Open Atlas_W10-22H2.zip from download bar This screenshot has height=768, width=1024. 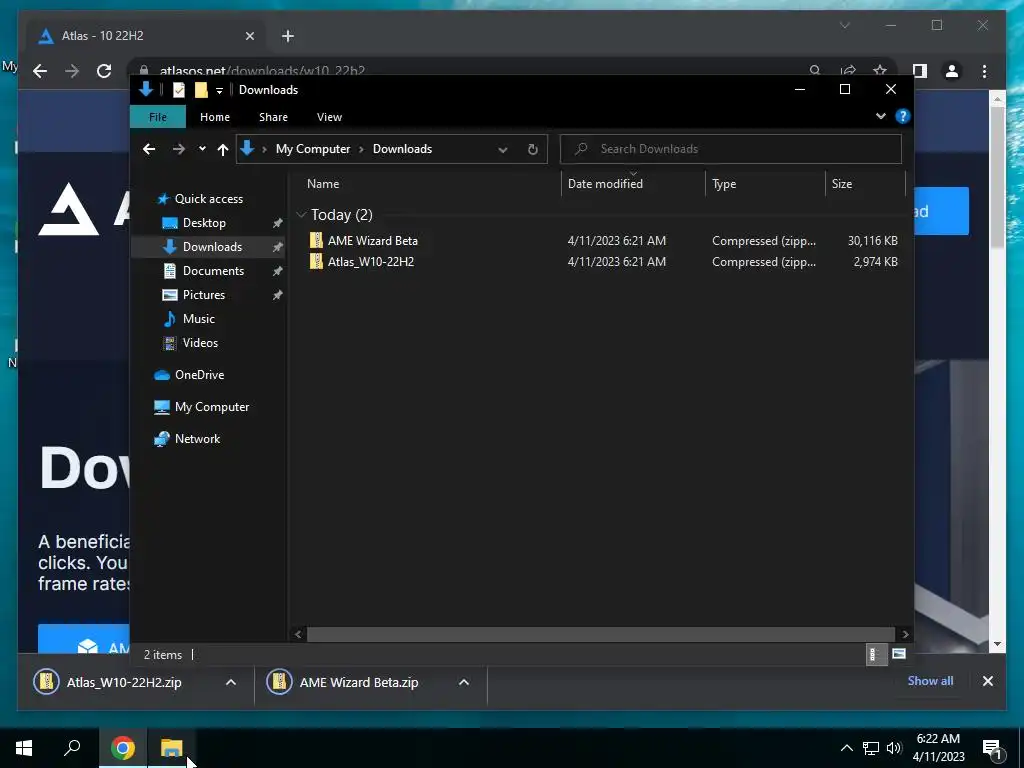point(124,682)
